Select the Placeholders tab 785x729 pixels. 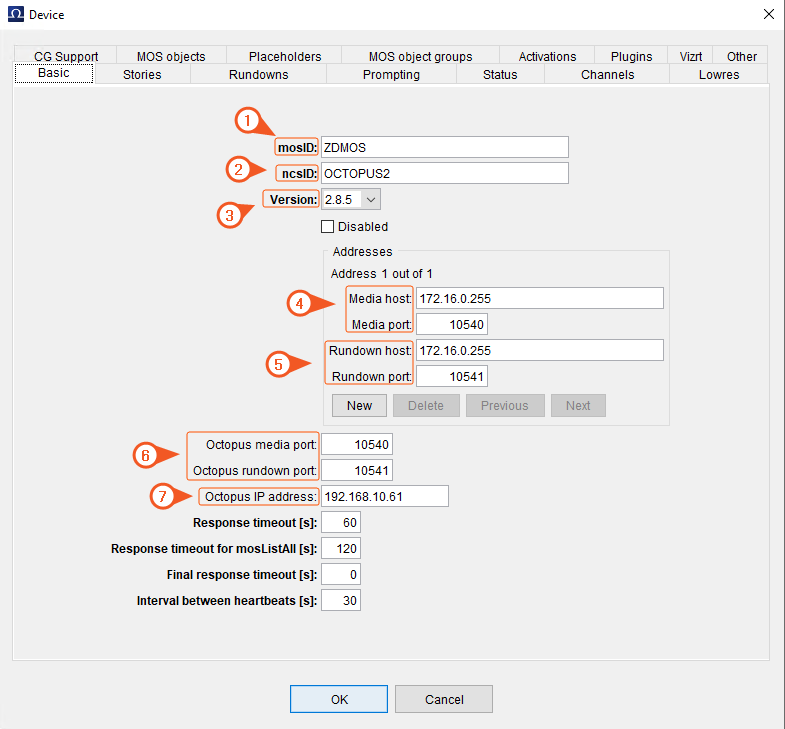pyautogui.click(x=285, y=57)
